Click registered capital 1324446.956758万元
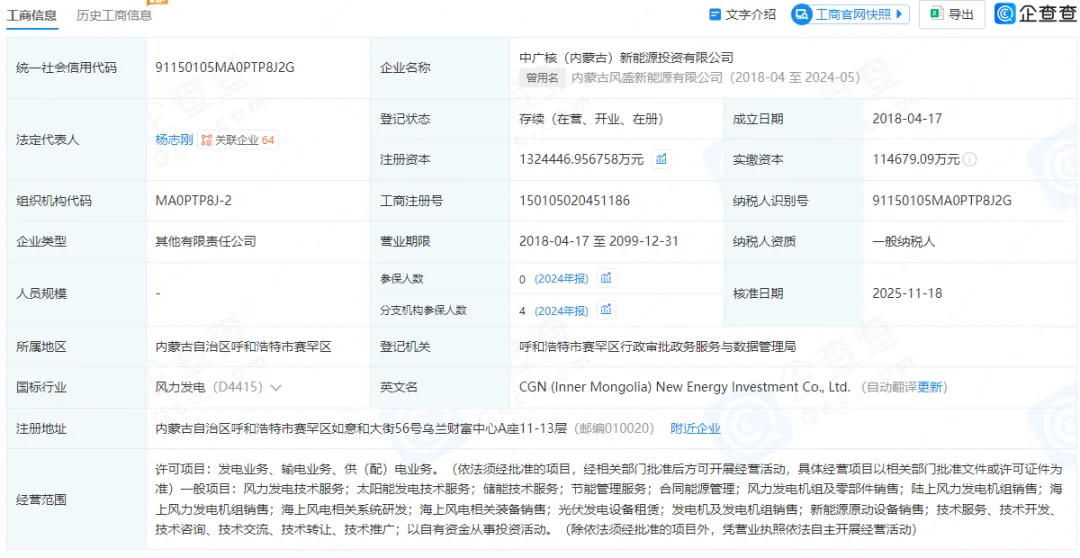1080x558 pixels. click(581, 160)
